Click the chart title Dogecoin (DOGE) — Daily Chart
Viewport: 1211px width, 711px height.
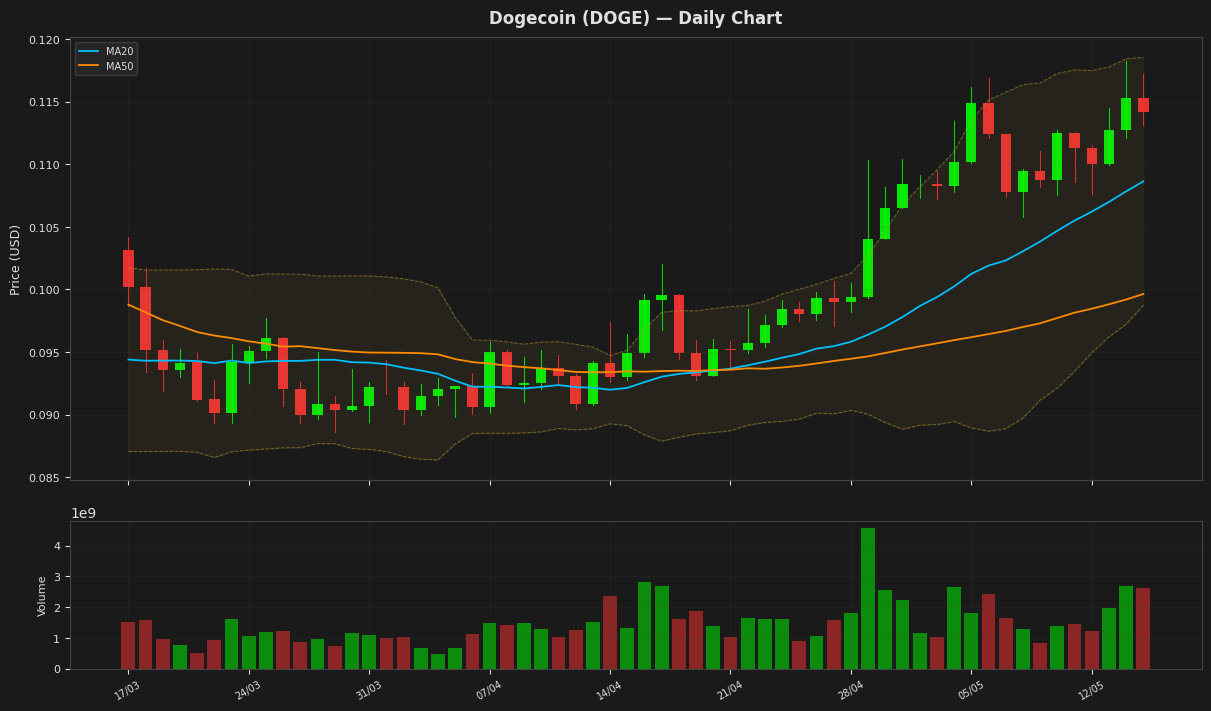click(x=635, y=19)
